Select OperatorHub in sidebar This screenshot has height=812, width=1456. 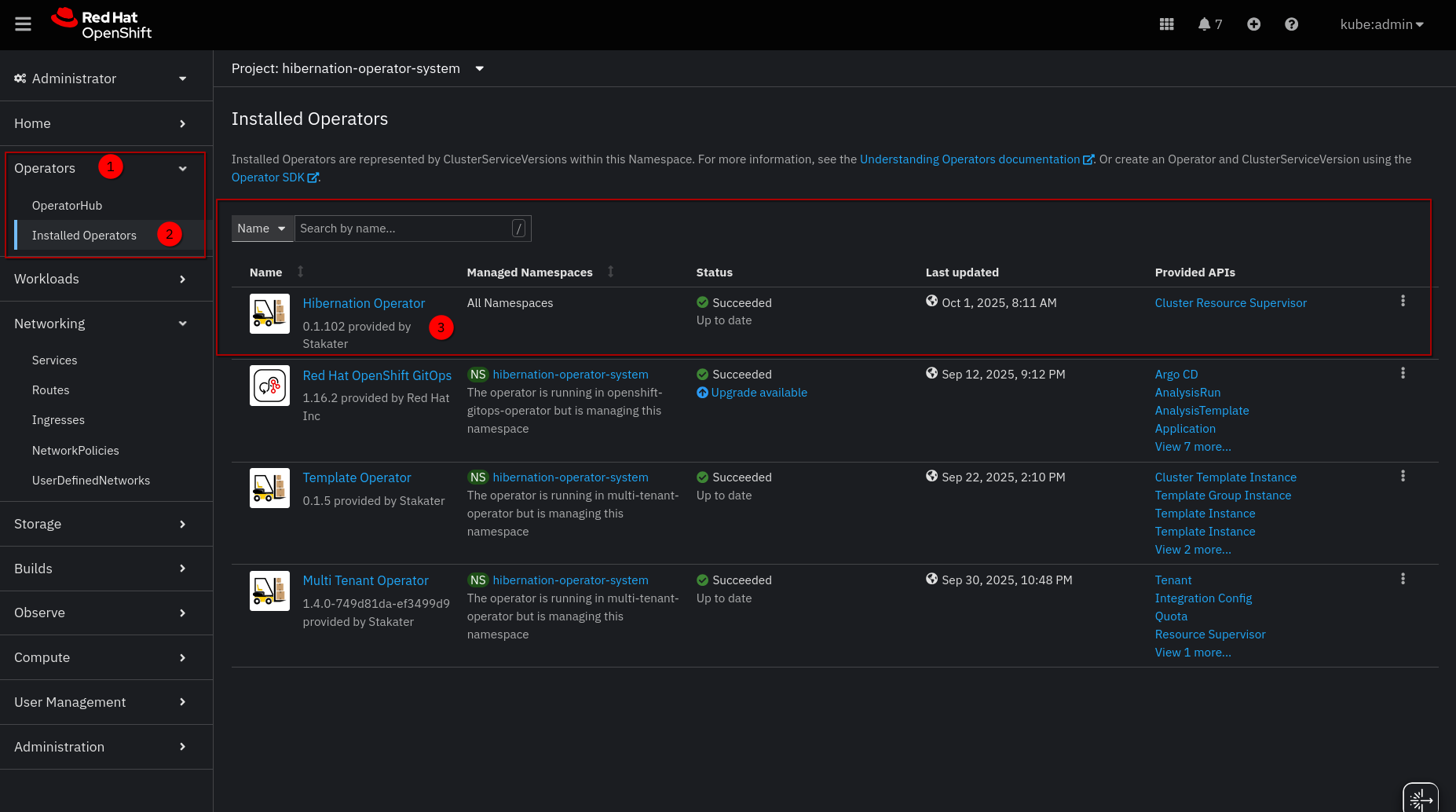pos(67,206)
